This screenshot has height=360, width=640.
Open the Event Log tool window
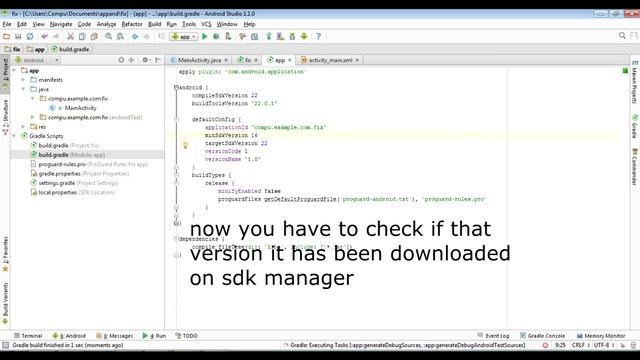pyautogui.click(x=493, y=336)
